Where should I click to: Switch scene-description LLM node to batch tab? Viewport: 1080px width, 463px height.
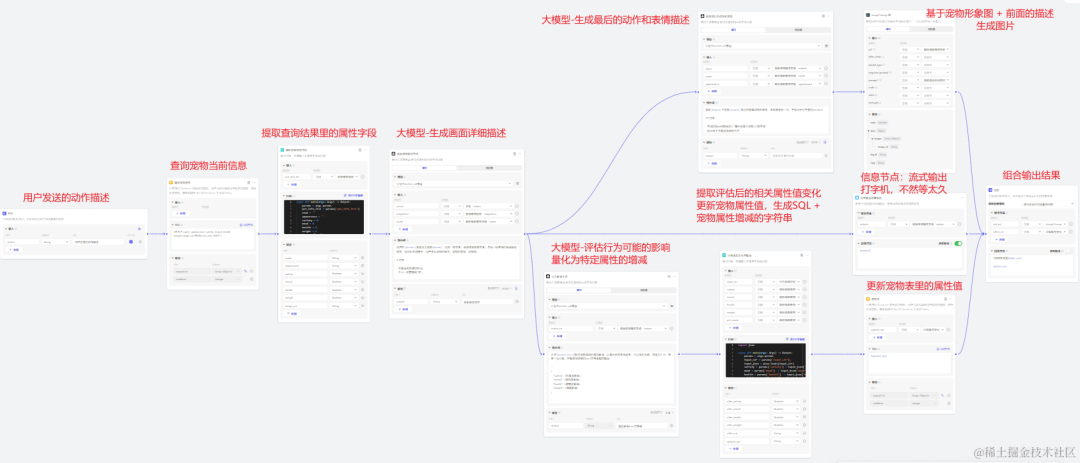[489, 167]
